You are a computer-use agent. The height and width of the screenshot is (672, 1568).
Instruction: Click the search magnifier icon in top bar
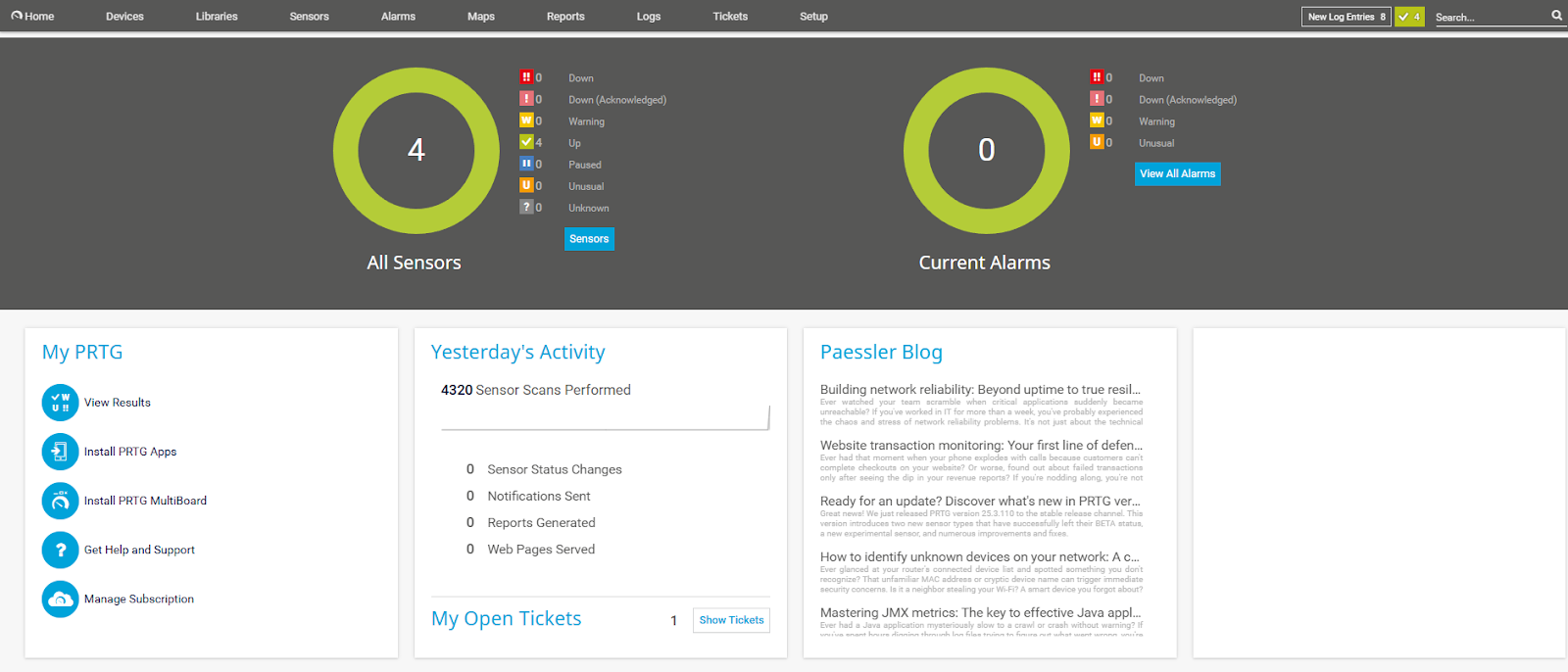(x=1556, y=16)
